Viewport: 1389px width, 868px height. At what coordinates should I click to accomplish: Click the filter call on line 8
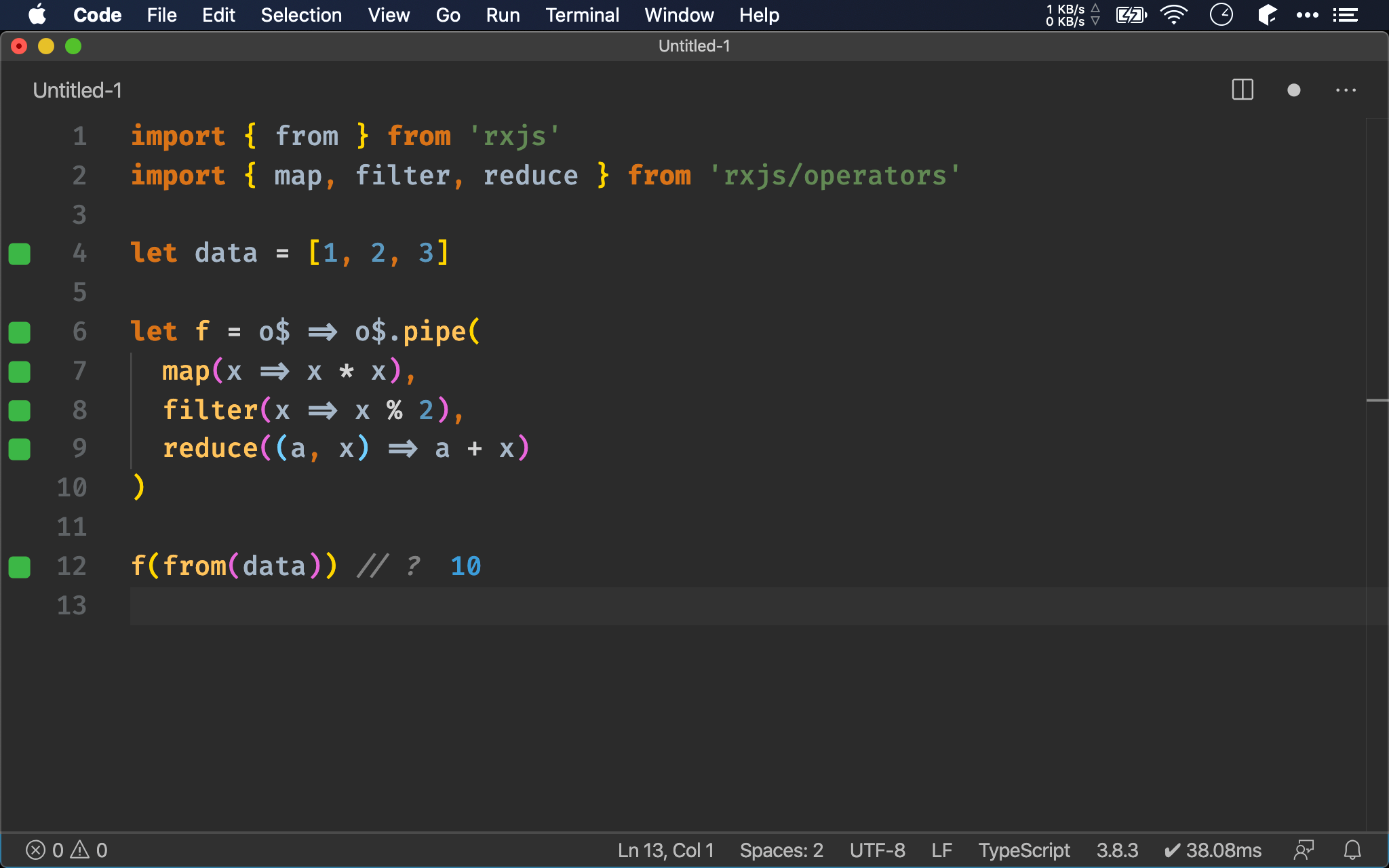[210, 410]
